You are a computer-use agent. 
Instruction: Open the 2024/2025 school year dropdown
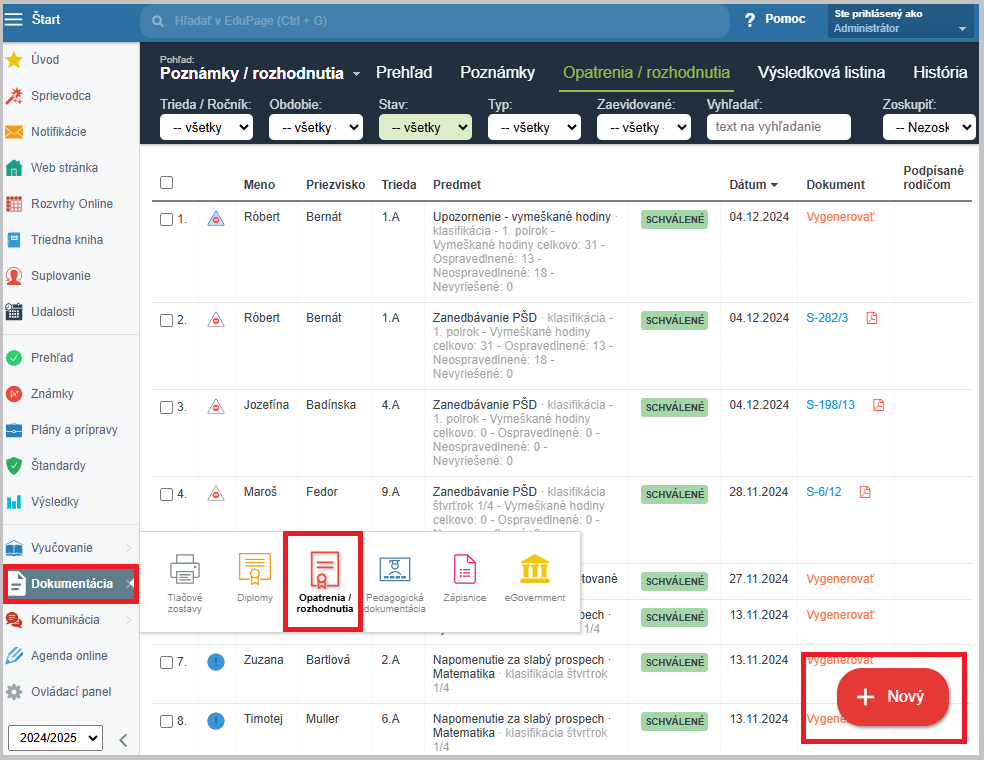tap(55, 737)
